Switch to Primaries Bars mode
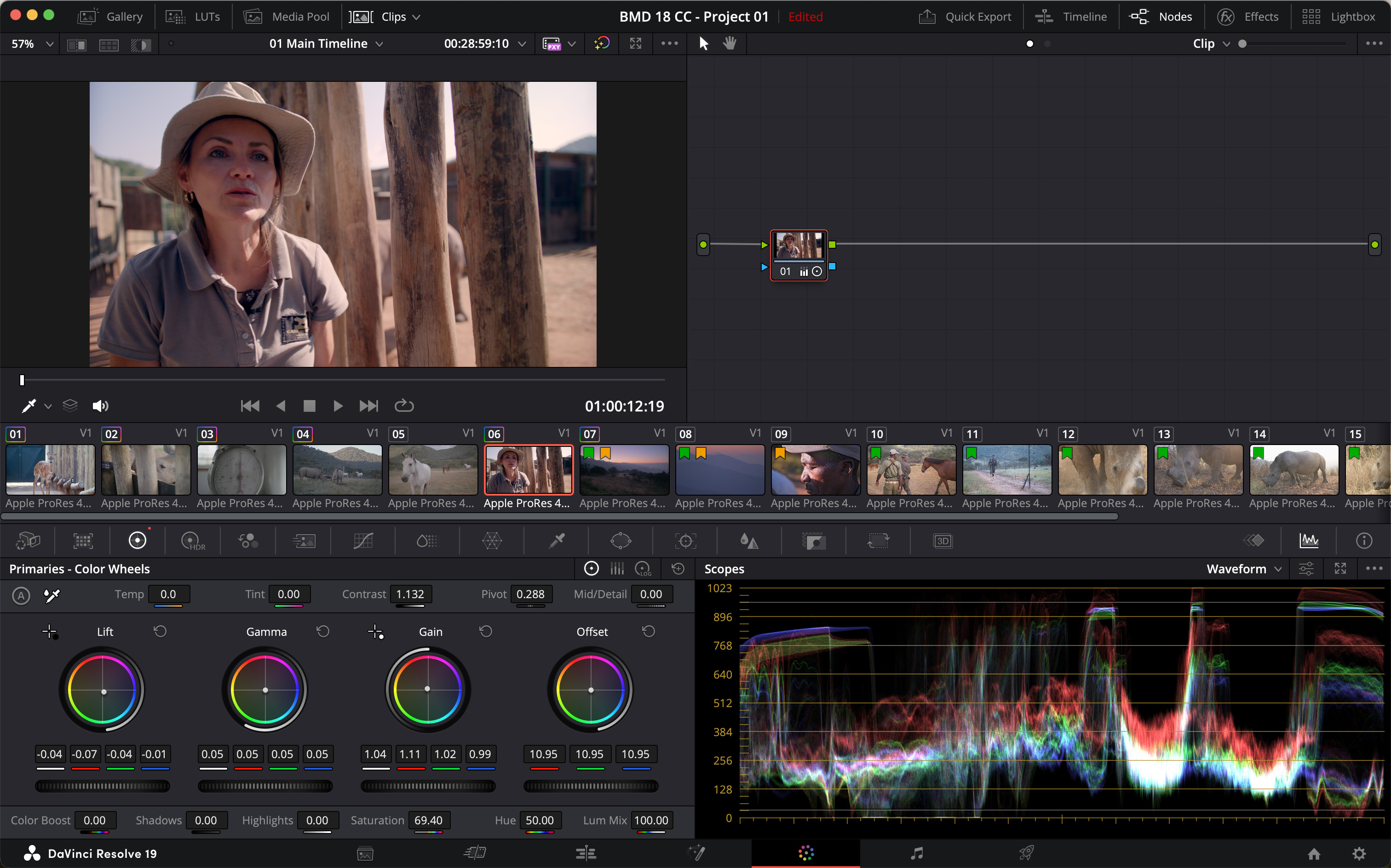 pyautogui.click(x=617, y=569)
